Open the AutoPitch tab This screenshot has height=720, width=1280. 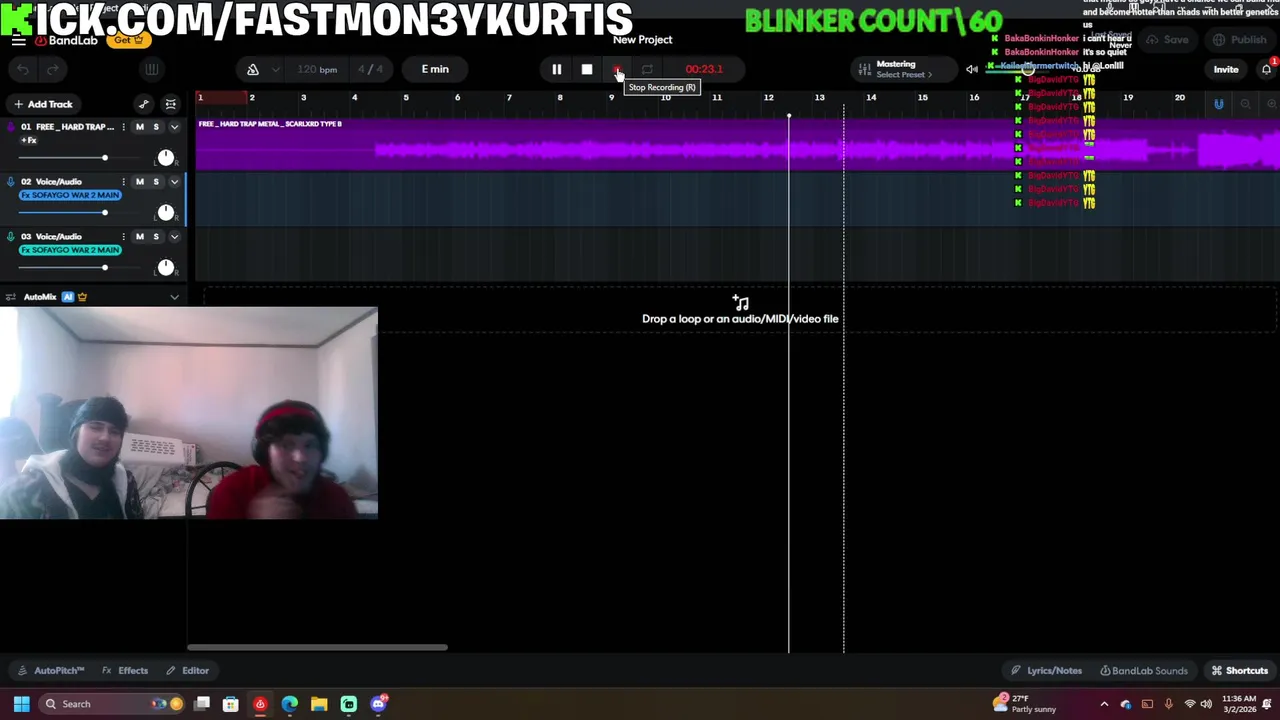(51, 671)
